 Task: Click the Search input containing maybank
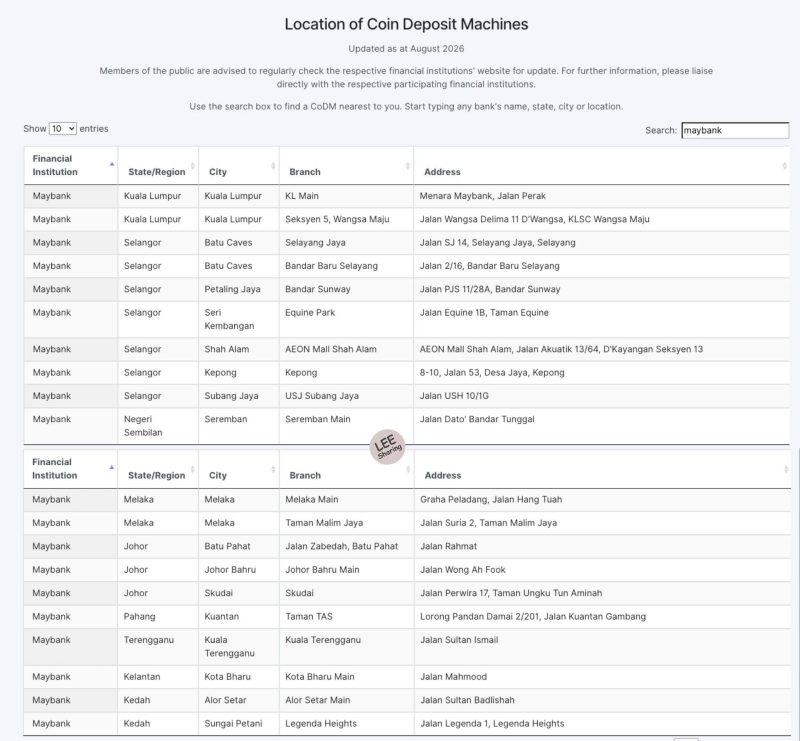(x=735, y=130)
